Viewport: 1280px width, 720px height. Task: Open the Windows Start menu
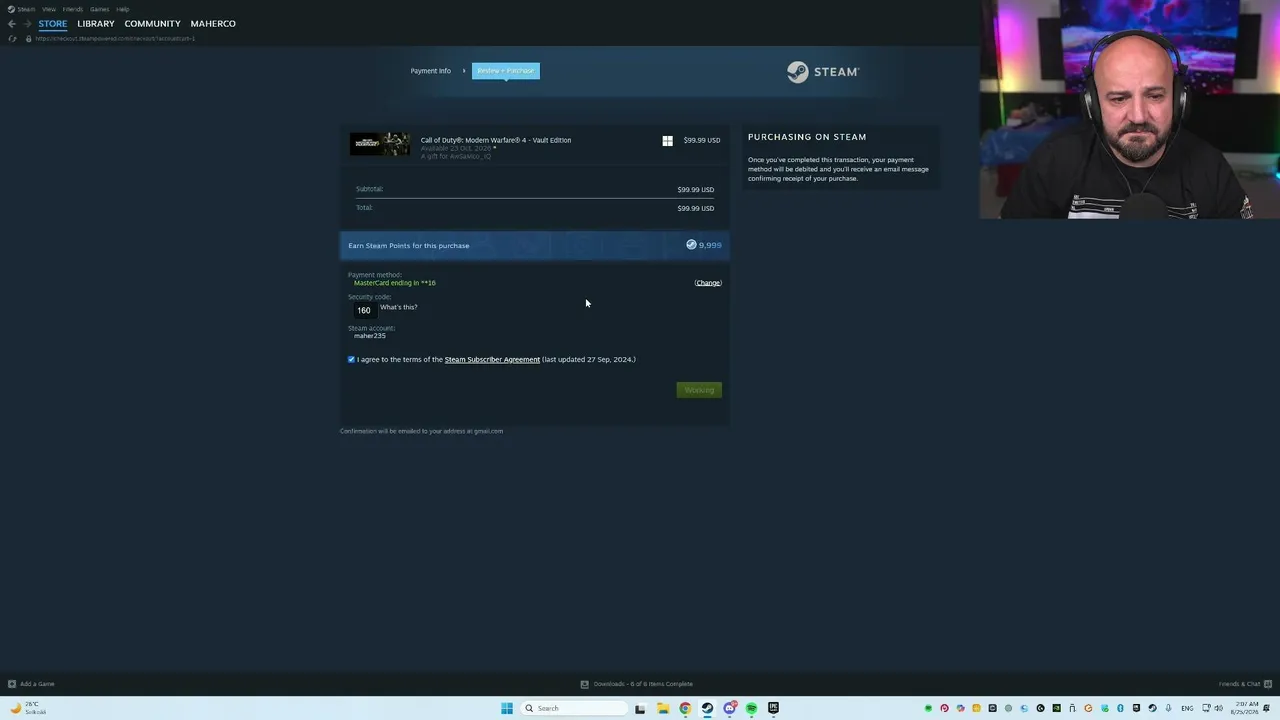click(x=507, y=708)
